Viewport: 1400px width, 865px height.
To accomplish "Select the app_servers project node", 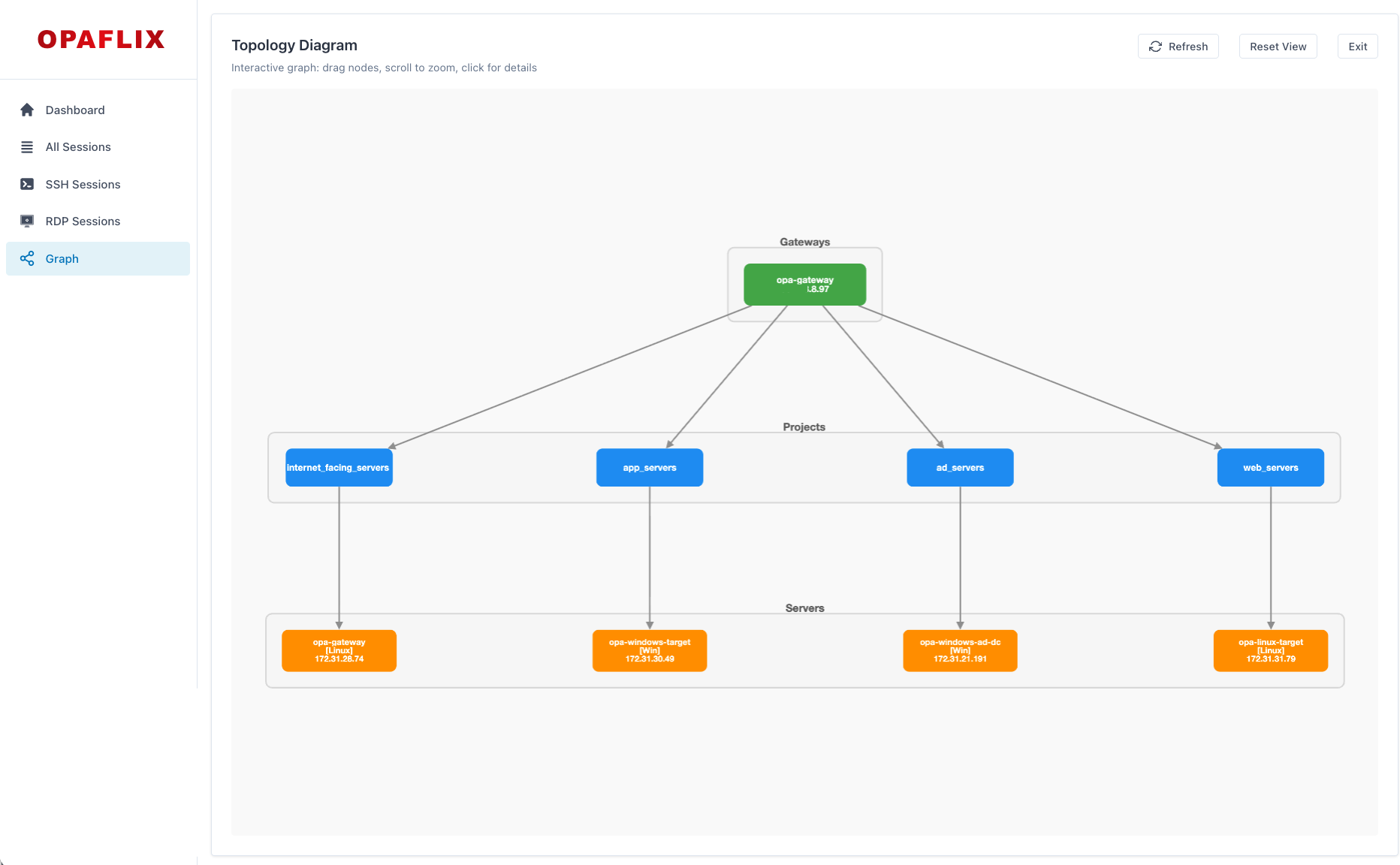I will tap(649, 467).
